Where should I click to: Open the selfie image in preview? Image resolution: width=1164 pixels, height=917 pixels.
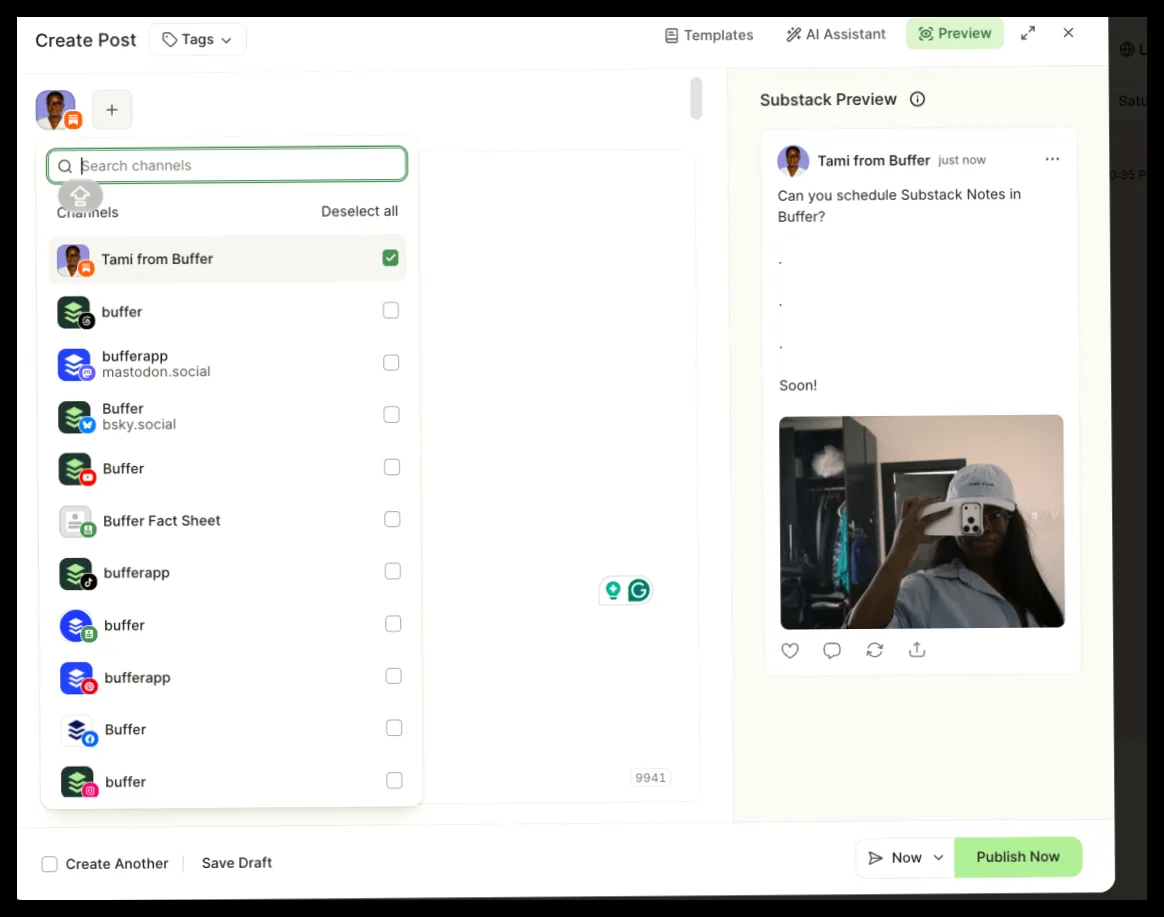pos(921,521)
